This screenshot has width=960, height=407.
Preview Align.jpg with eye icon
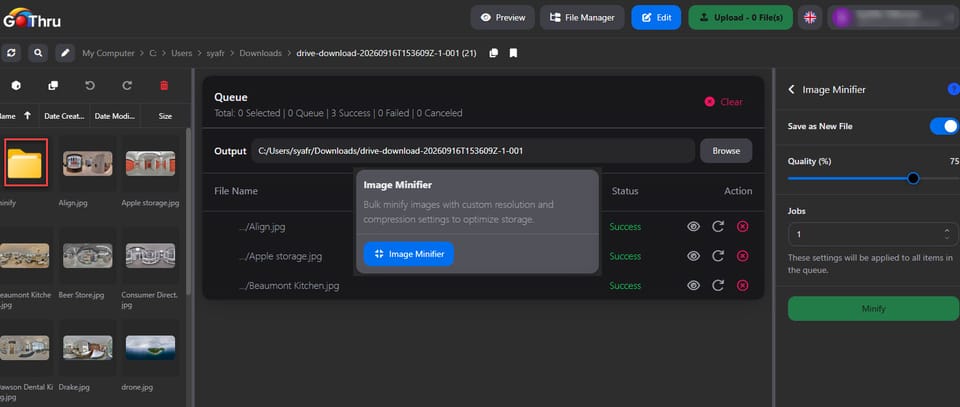point(693,226)
